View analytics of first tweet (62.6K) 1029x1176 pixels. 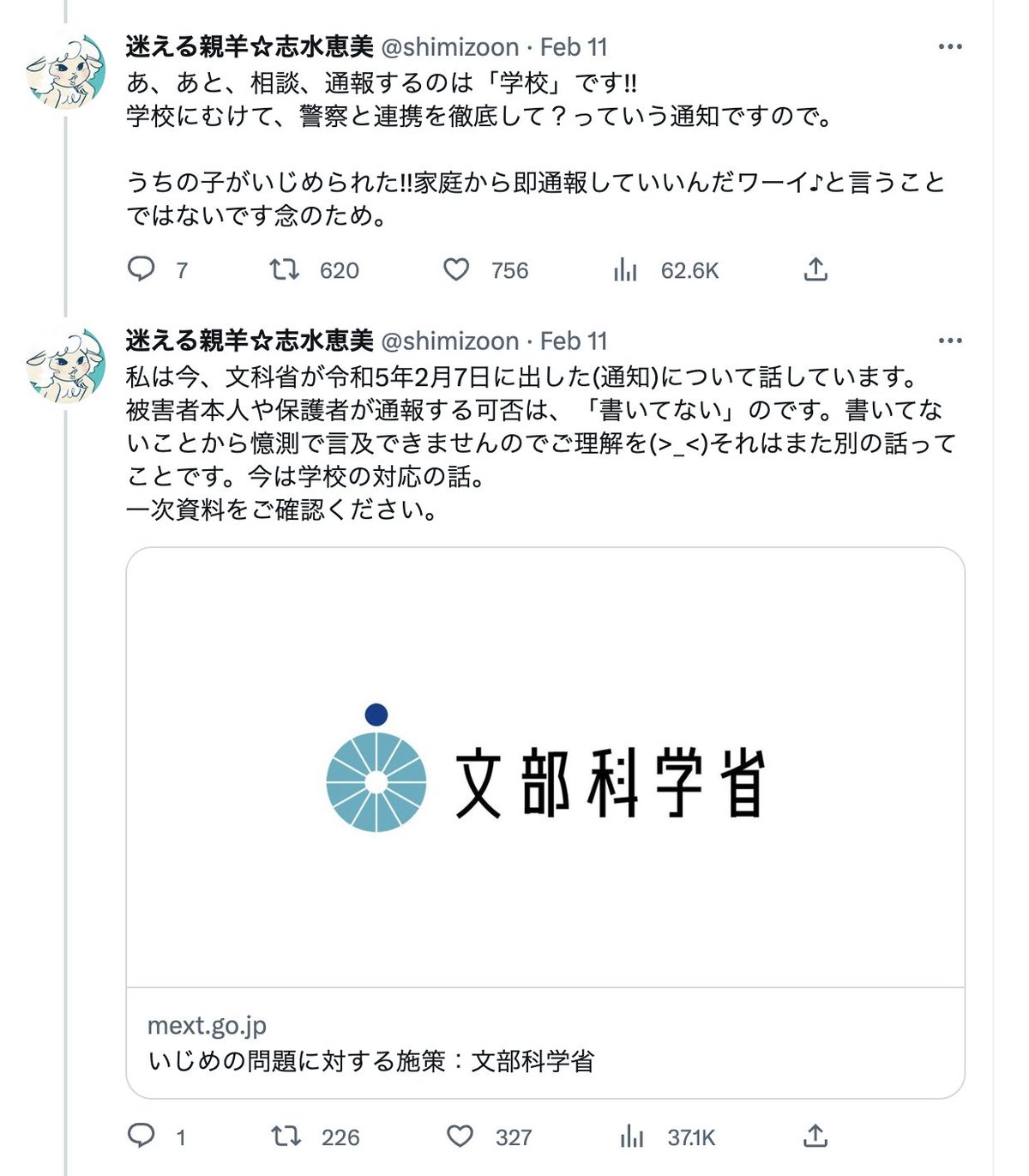[x=626, y=270]
